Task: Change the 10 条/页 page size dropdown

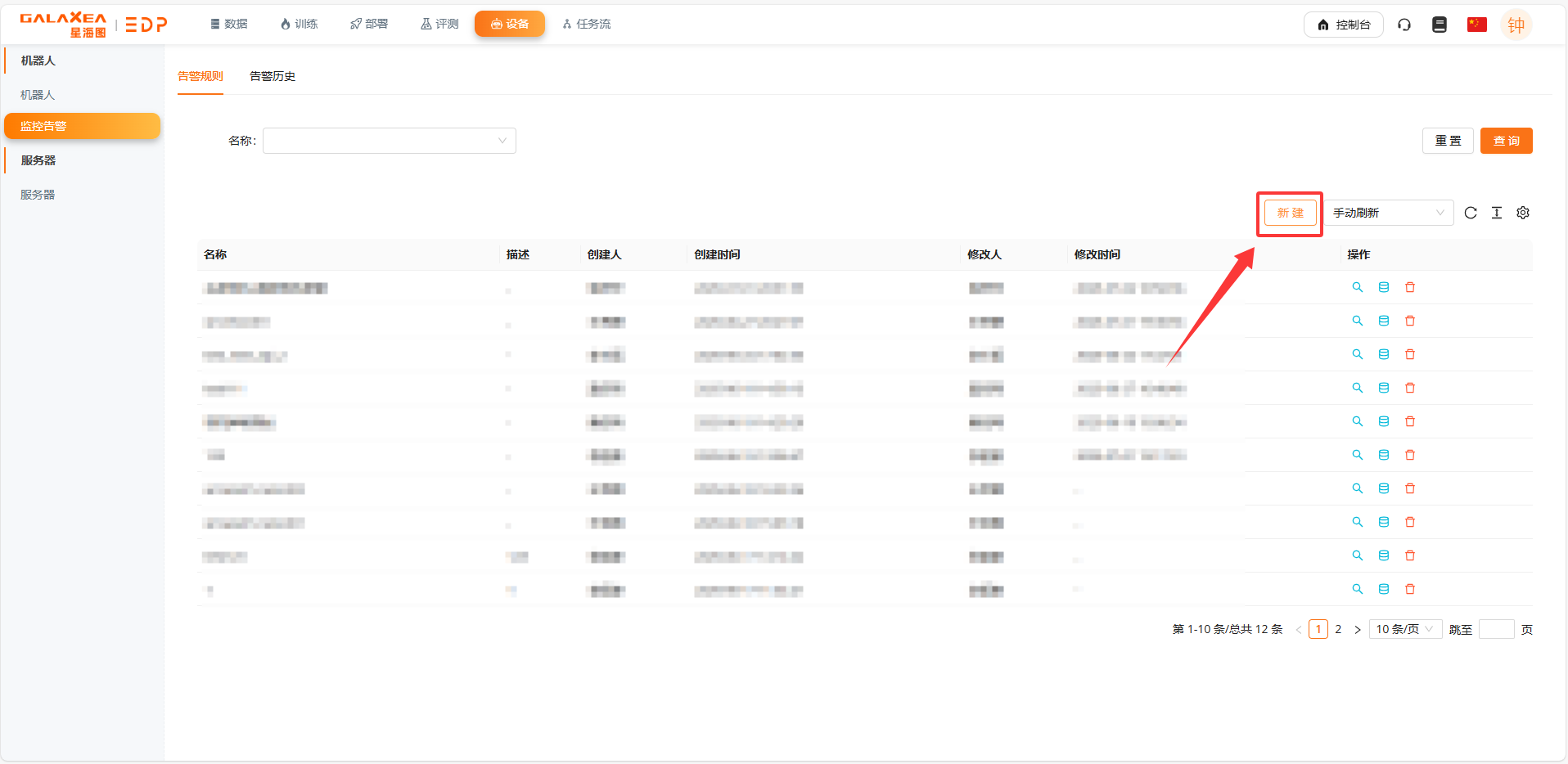Action: pos(1405,629)
